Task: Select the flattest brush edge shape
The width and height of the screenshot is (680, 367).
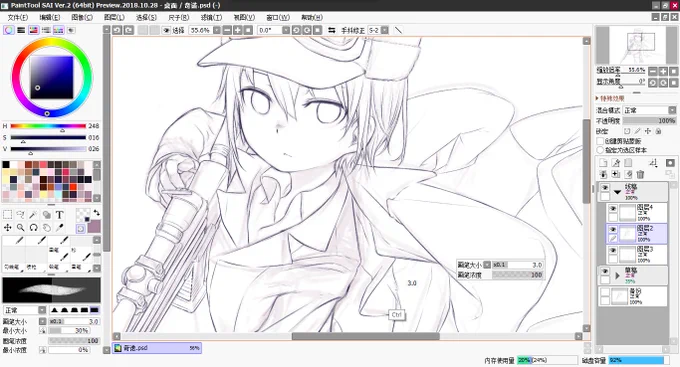Action: [94, 310]
